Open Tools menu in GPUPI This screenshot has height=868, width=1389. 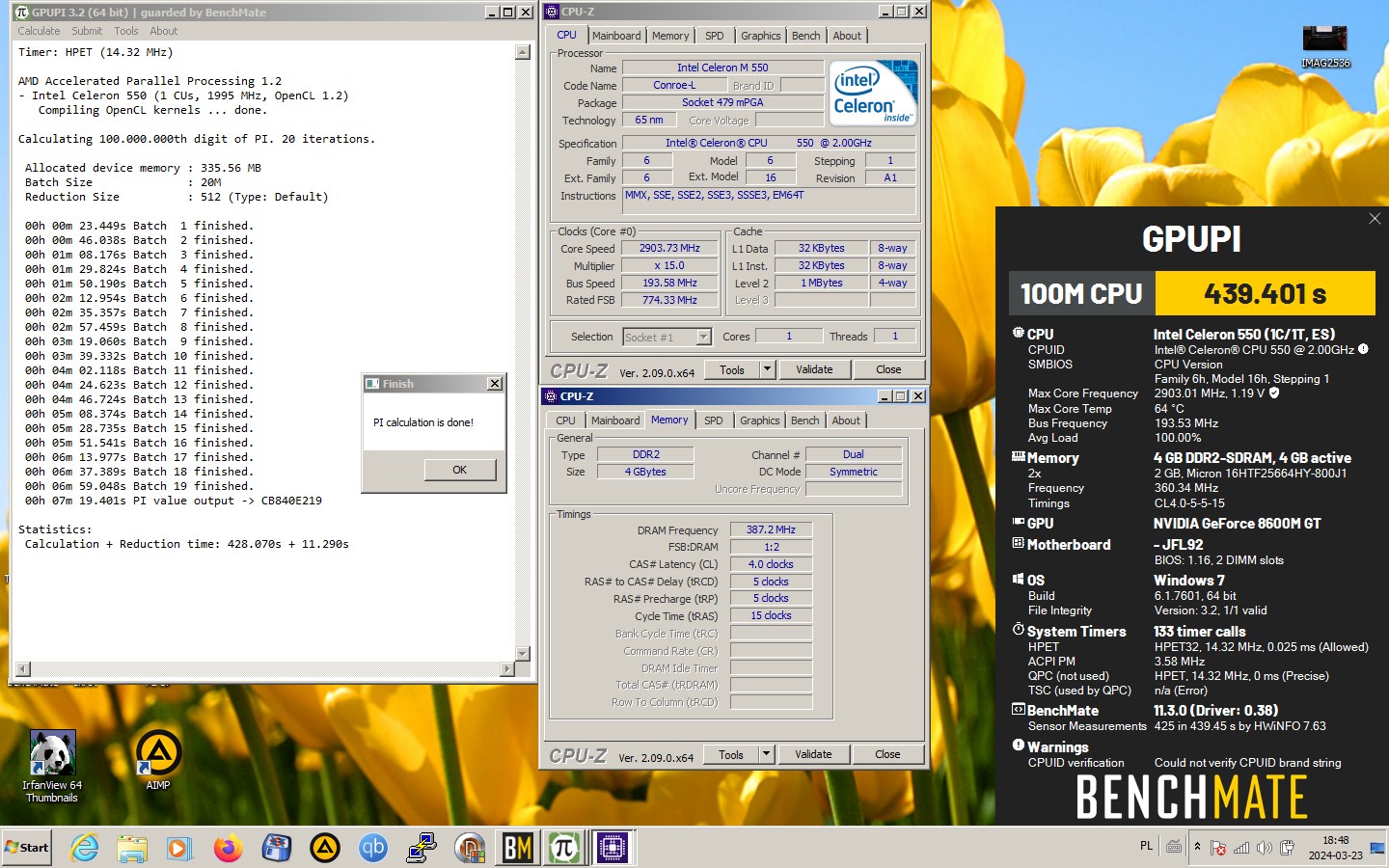pyautogui.click(x=126, y=31)
